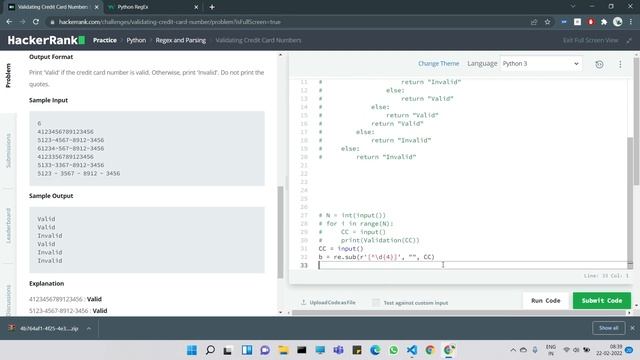Viewport: 640px width, 360px height.
Task: Bookmark this page with the star
Action: pyautogui.click(x=547, y=22)
